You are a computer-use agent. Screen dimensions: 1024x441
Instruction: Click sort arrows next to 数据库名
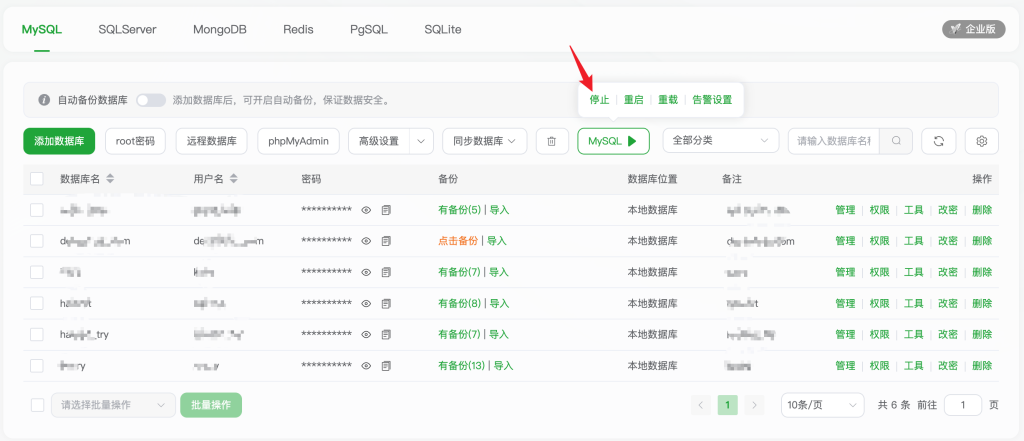tap(110, 179)
